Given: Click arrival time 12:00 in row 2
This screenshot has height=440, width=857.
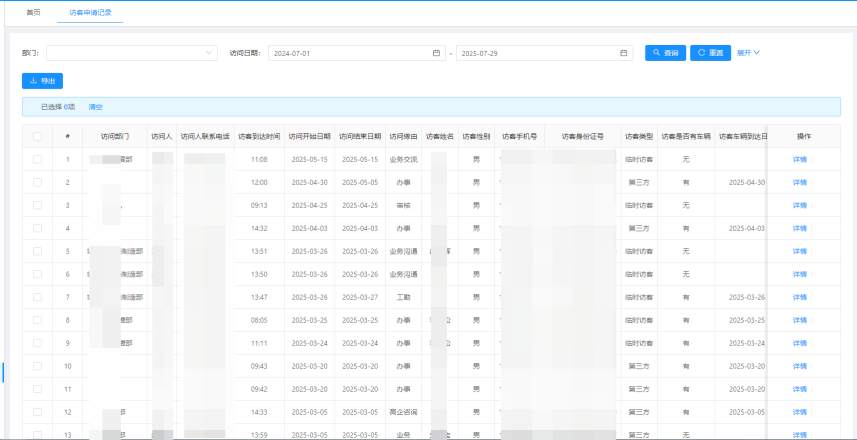Looking at the screenshot, I should pos(259,183).
